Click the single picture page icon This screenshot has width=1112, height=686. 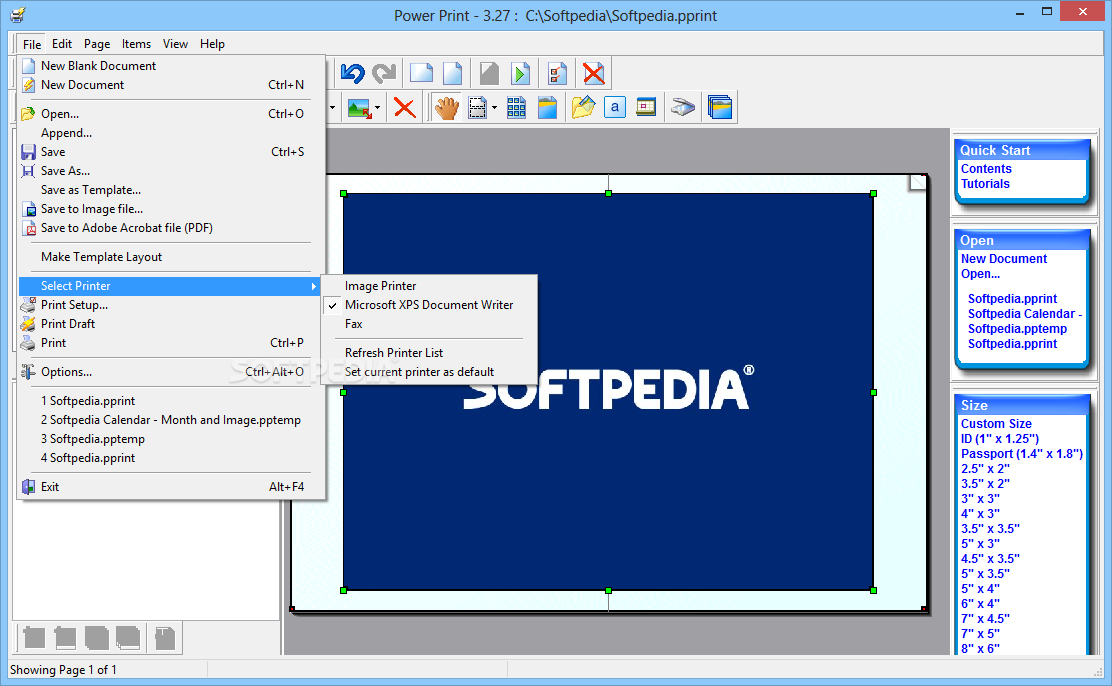point(547,108)
